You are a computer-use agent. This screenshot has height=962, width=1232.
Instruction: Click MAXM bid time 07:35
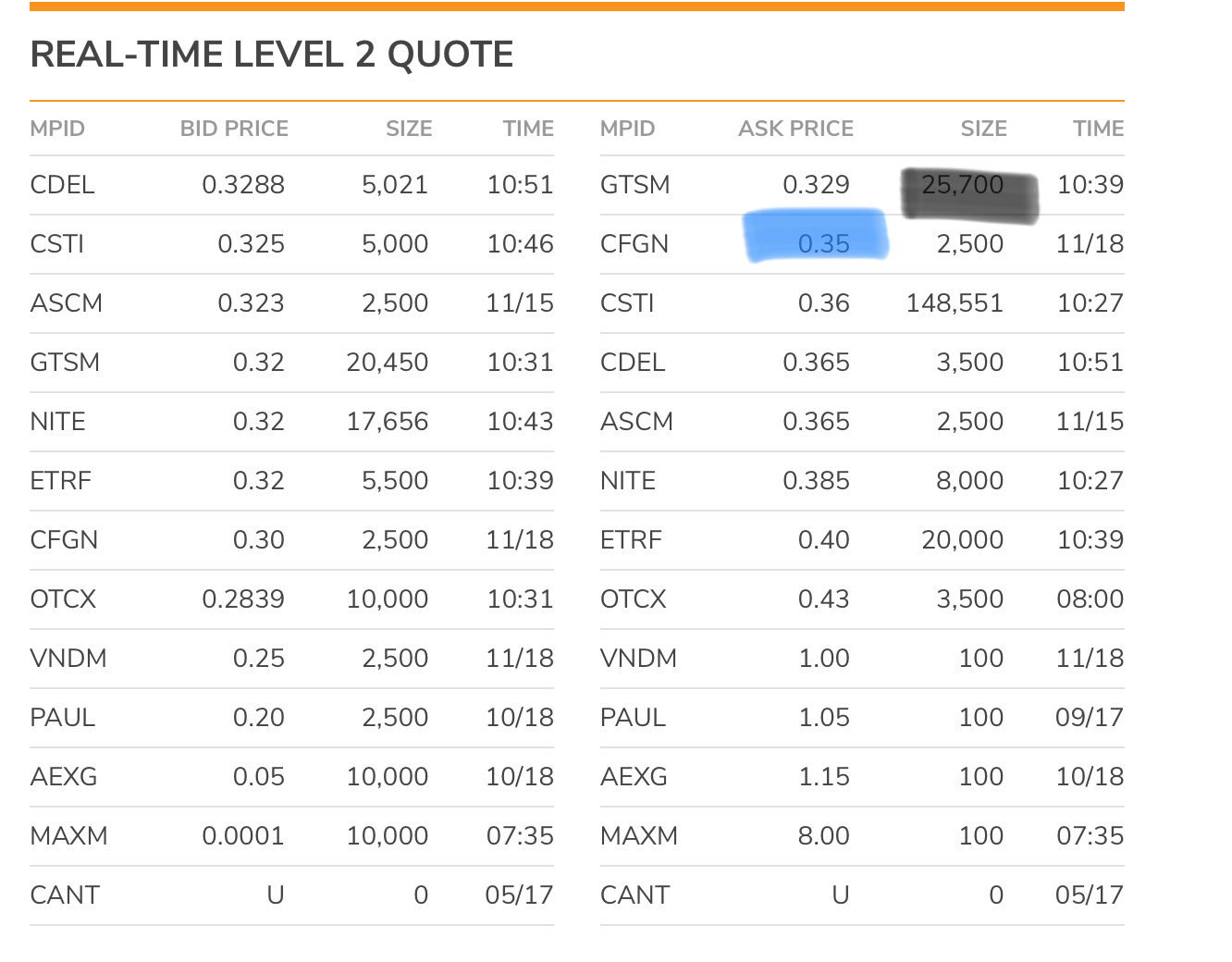520,836
